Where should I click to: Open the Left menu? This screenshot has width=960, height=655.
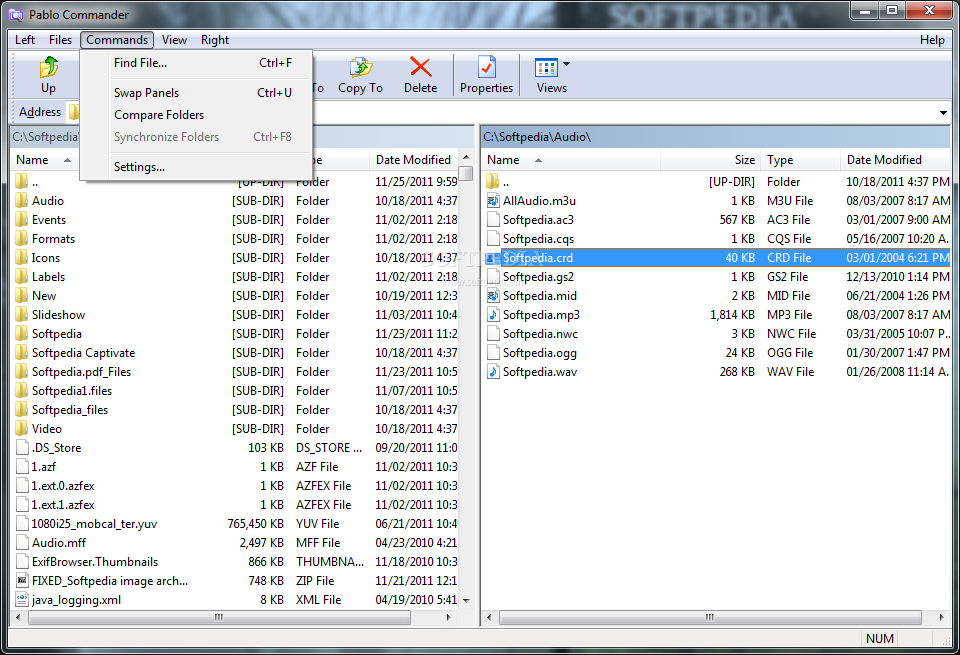pos(25,40)
